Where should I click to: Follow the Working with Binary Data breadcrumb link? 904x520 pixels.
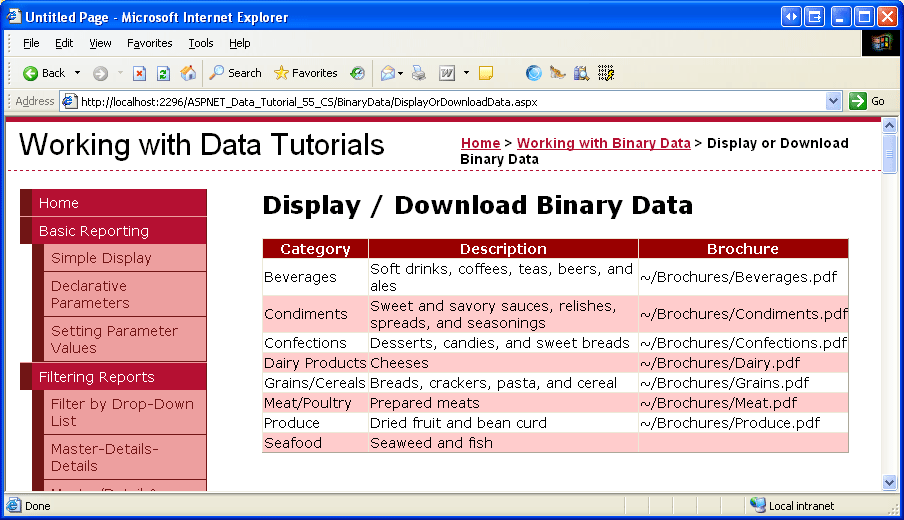coord(603,143)
